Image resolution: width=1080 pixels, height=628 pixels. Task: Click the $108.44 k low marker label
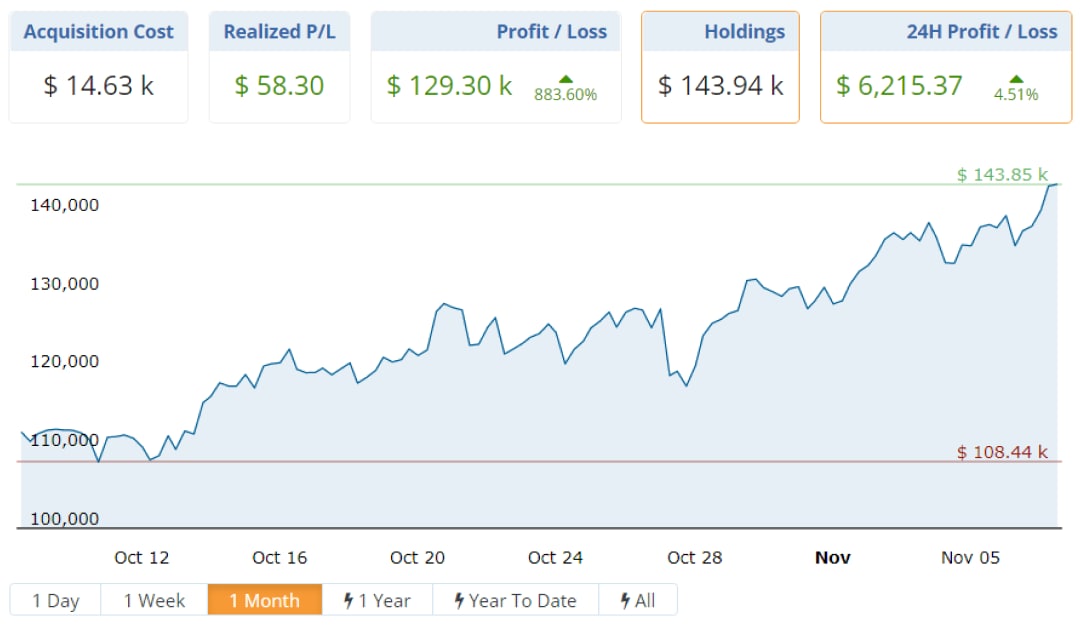click(x=1002, y=452)
